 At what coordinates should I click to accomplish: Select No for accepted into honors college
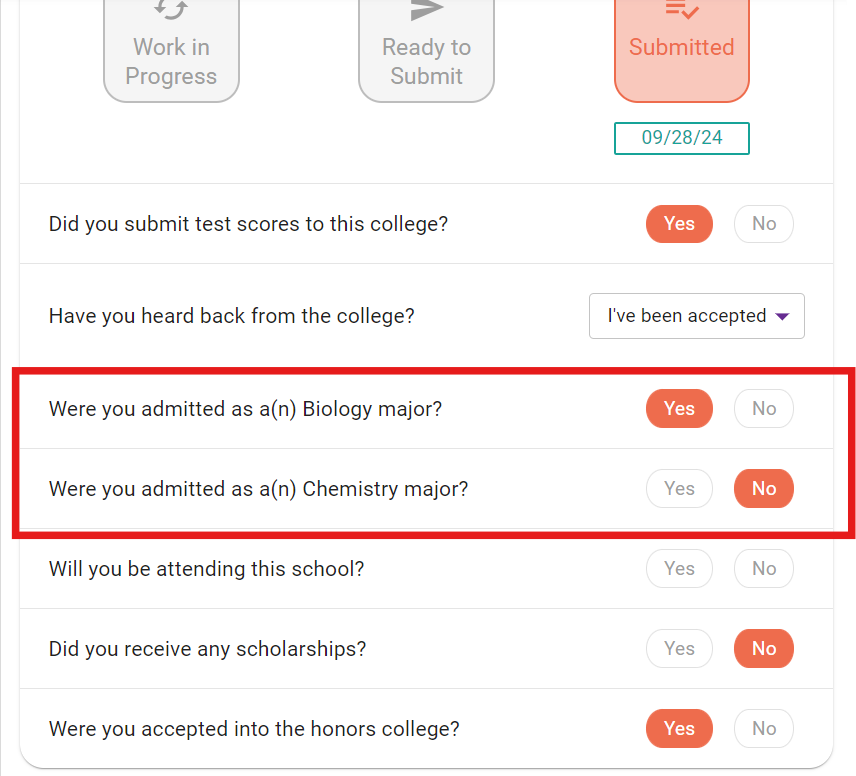(x=764, y=728)
